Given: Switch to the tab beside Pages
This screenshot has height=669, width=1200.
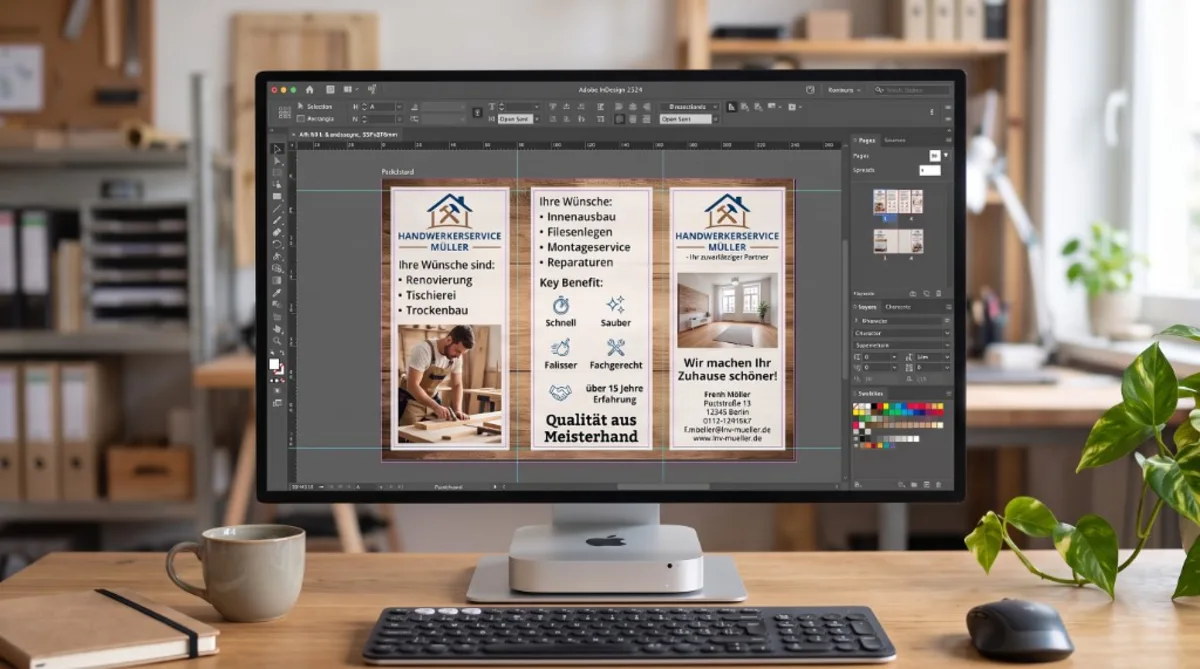Looking at the screenshot, I should click(x=894, y=140).
